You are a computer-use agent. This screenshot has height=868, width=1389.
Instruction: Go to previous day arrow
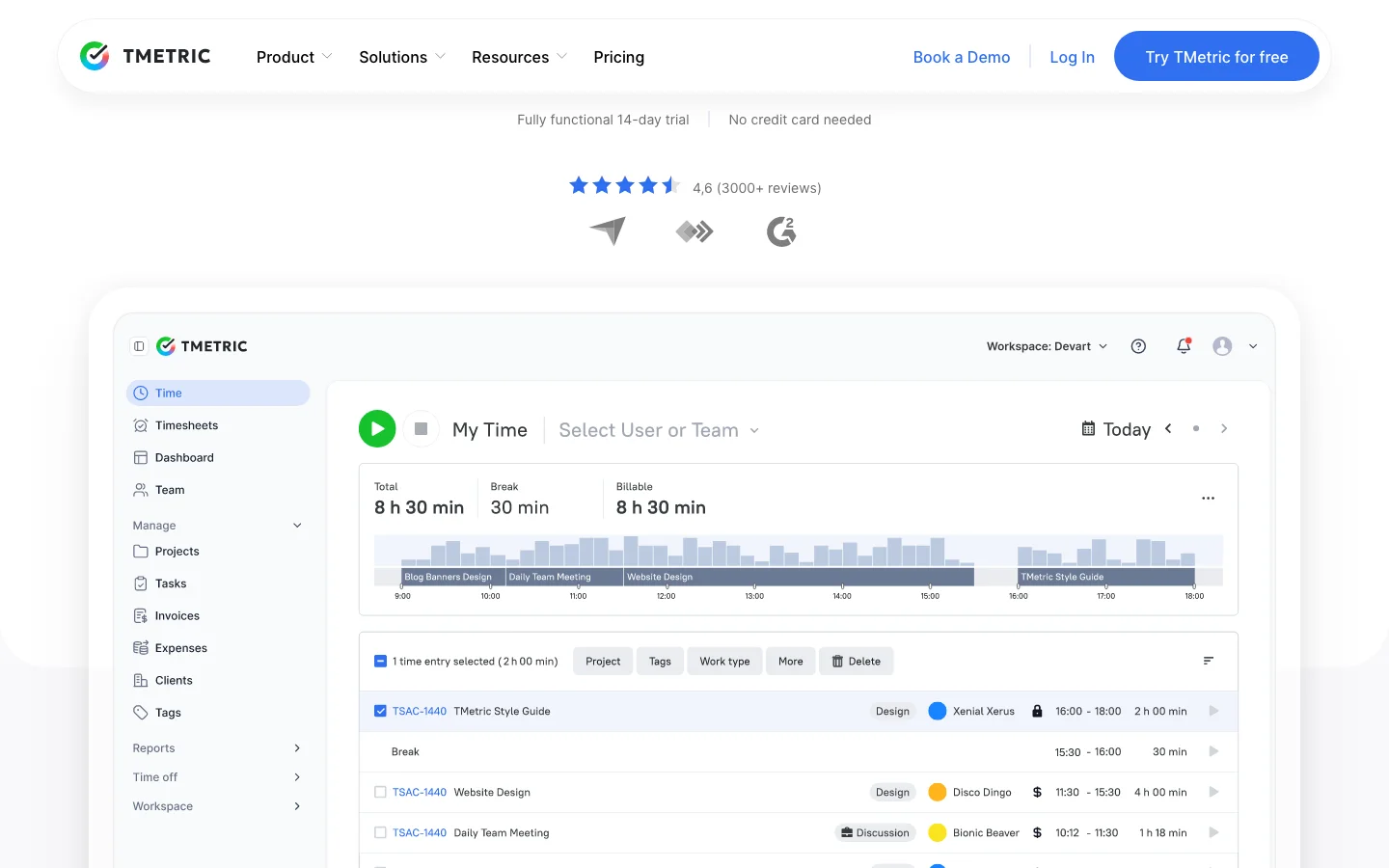pyautogui.click(x=1168, y=429)
